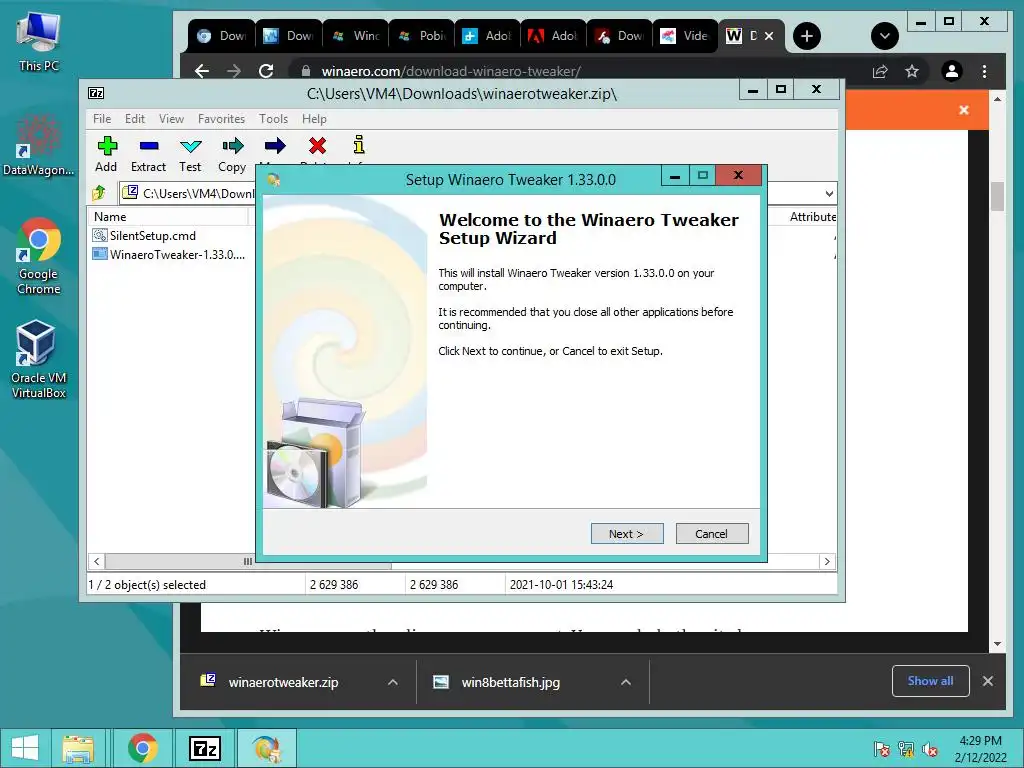The image size is (1024, 768).
Task: Close the active Chrome tab
Action: click(769, 36)
